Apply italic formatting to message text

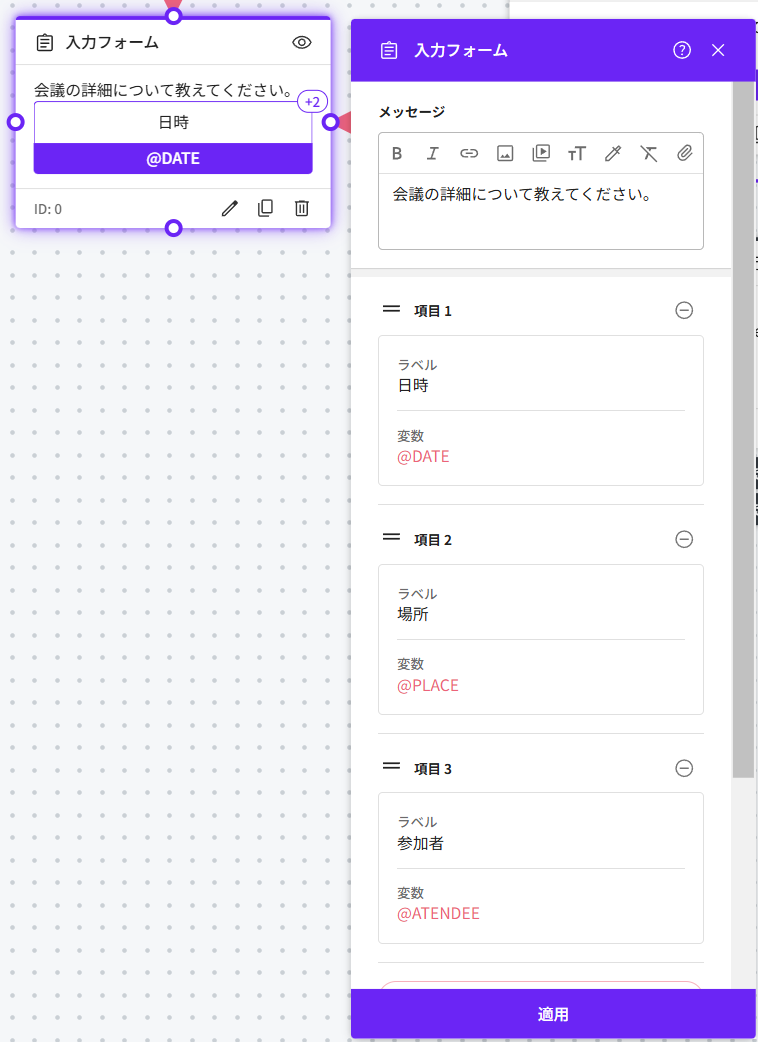[x=433, y=153]
